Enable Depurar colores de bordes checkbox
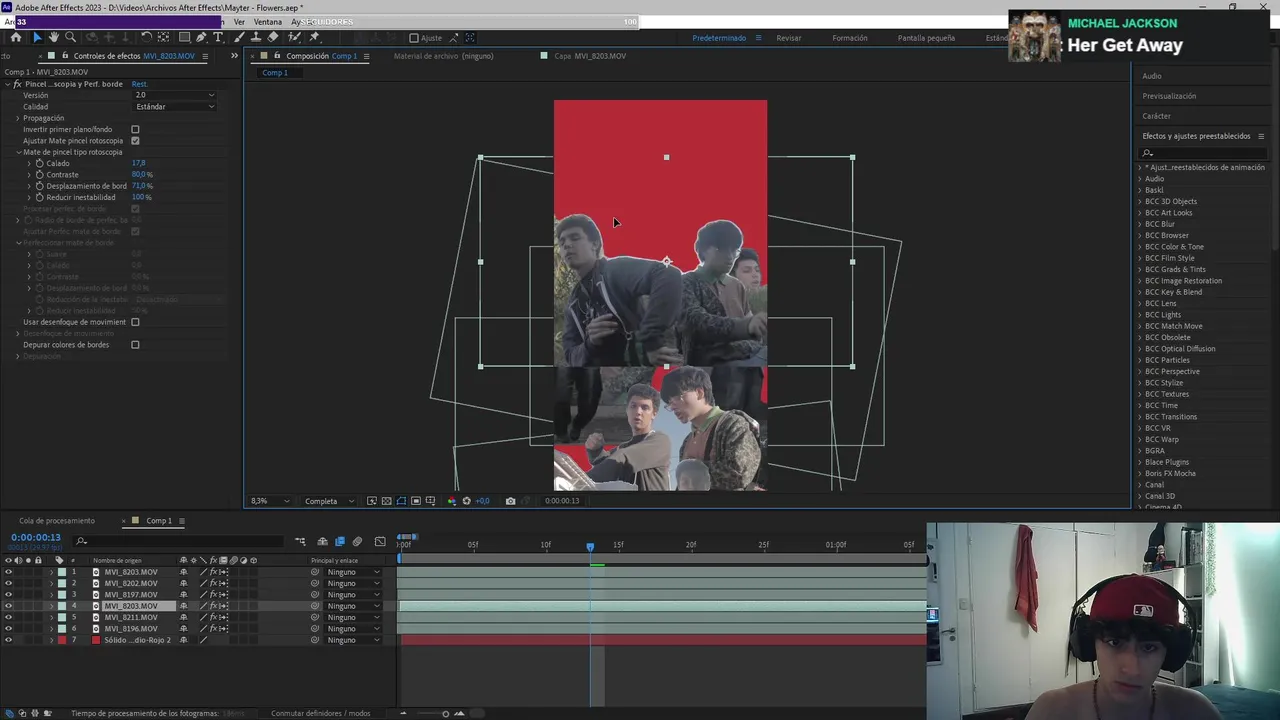Viewport: 1280px width, 720px height. (x=135, y=345)
